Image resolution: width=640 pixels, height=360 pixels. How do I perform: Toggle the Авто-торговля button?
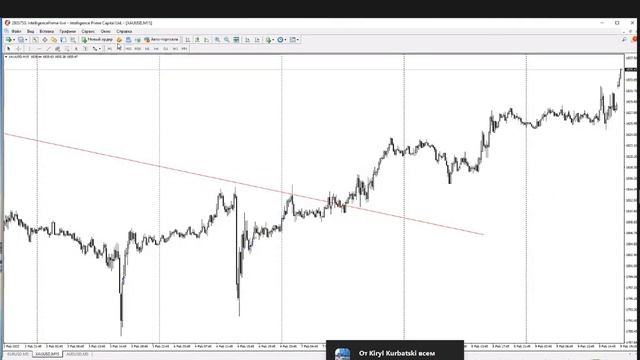[x=161, y=40]
